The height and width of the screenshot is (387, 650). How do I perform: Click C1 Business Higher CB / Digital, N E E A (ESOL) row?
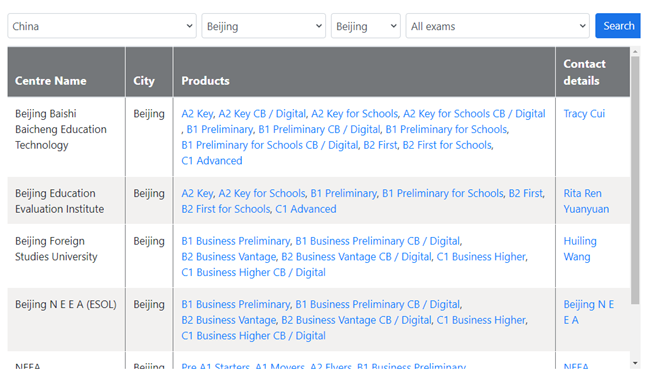[x=253, y=336]
